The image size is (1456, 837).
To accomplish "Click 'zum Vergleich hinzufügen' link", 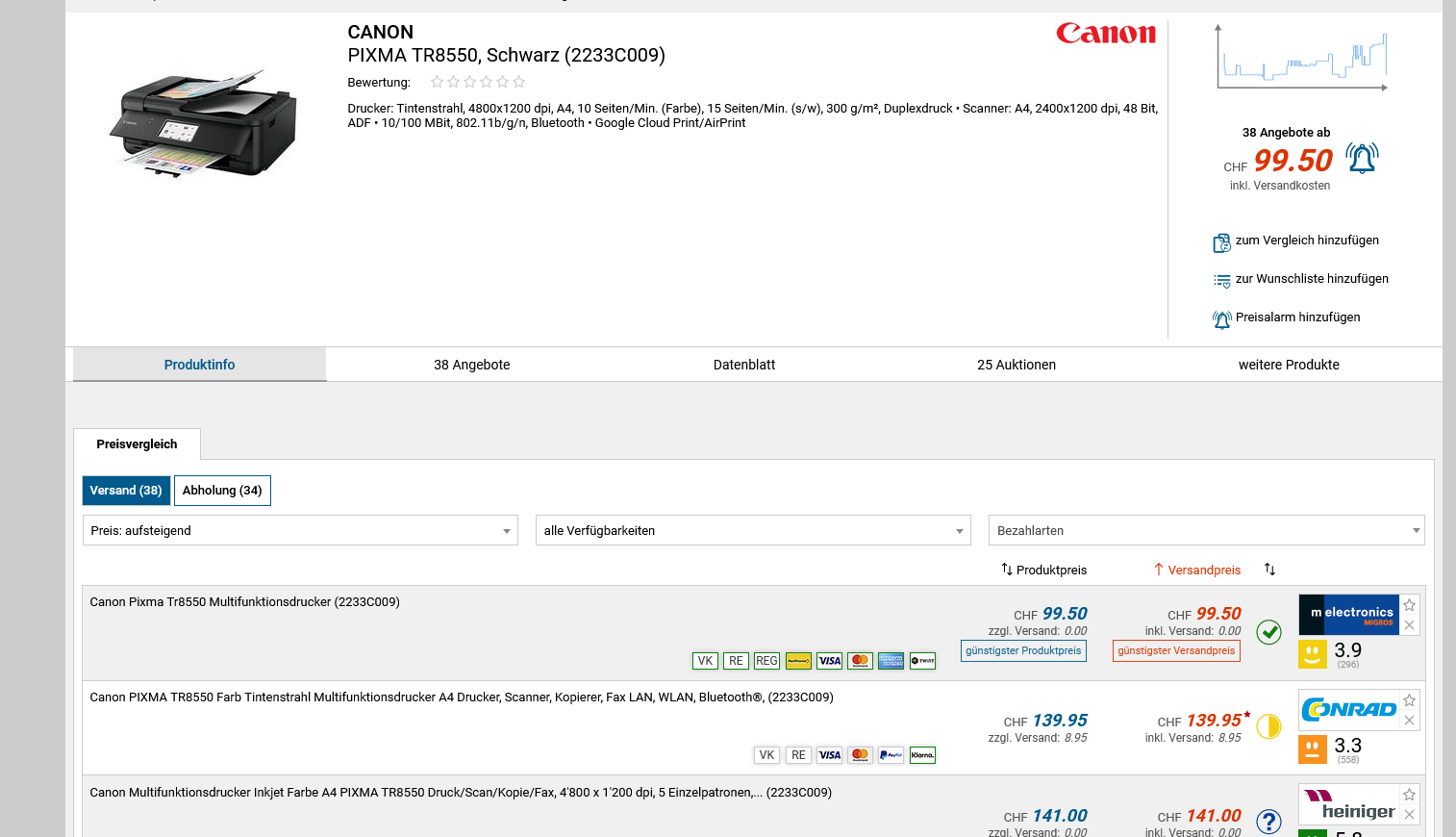I will click(1306, 241).
